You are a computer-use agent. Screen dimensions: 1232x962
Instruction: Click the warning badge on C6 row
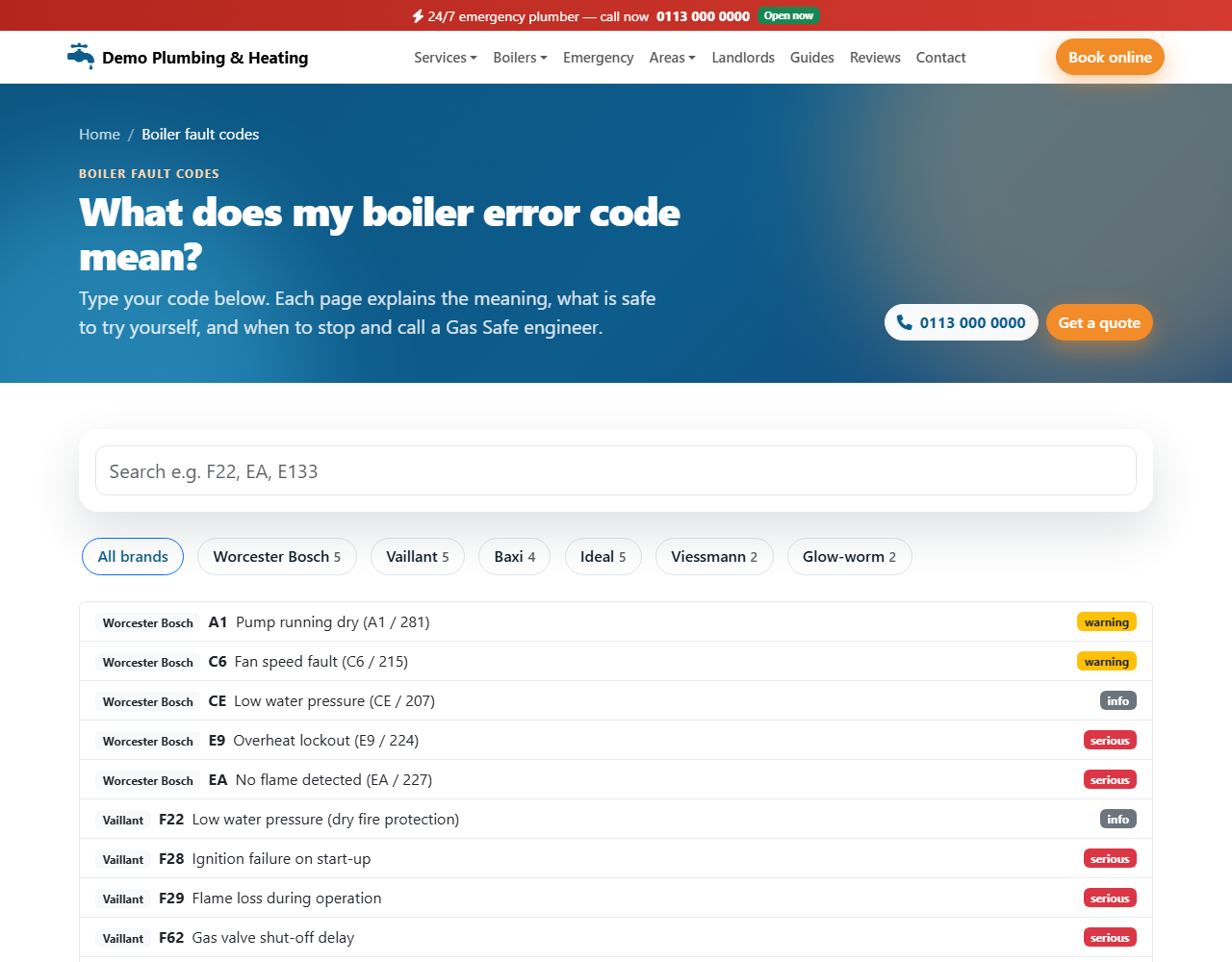(1107, 662)
